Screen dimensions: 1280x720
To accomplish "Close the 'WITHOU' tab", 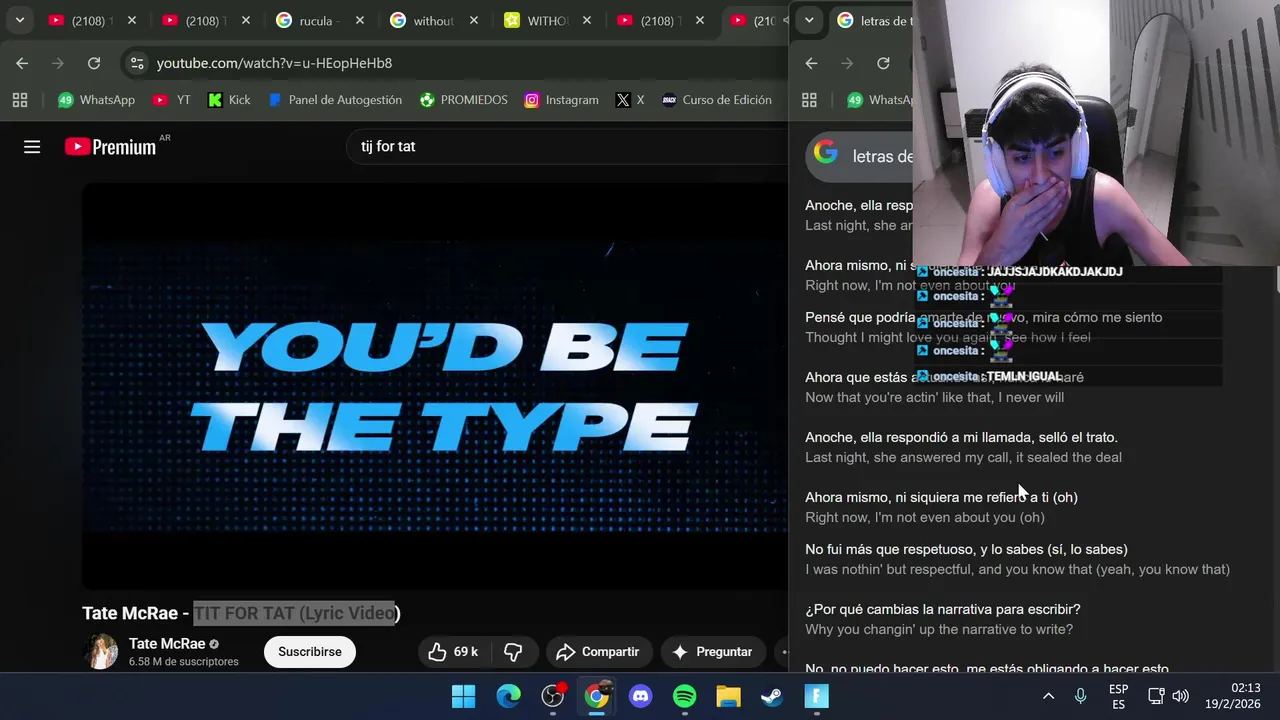I will point(588,20).
